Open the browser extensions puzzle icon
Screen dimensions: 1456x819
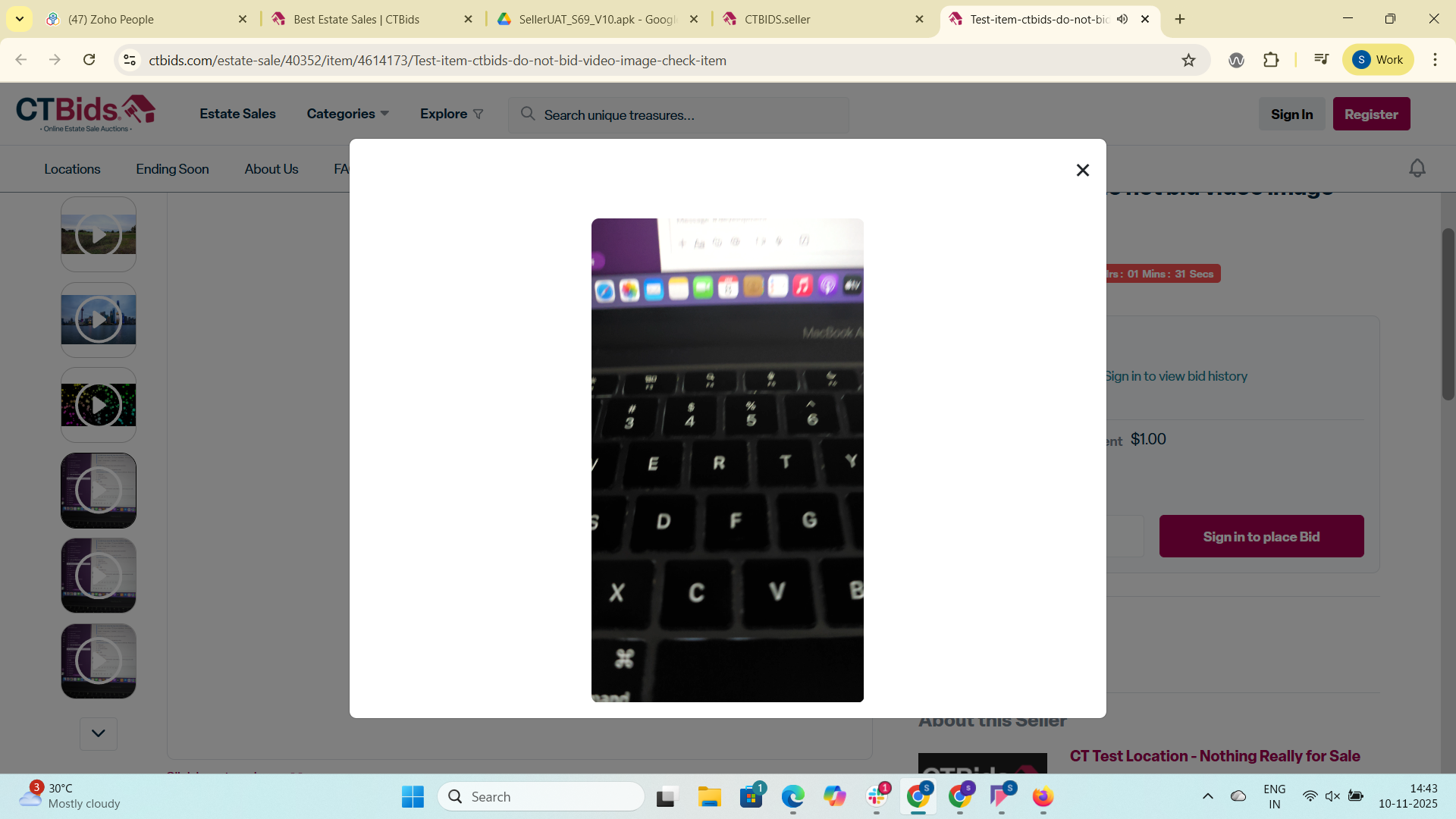click(1271, 60)
